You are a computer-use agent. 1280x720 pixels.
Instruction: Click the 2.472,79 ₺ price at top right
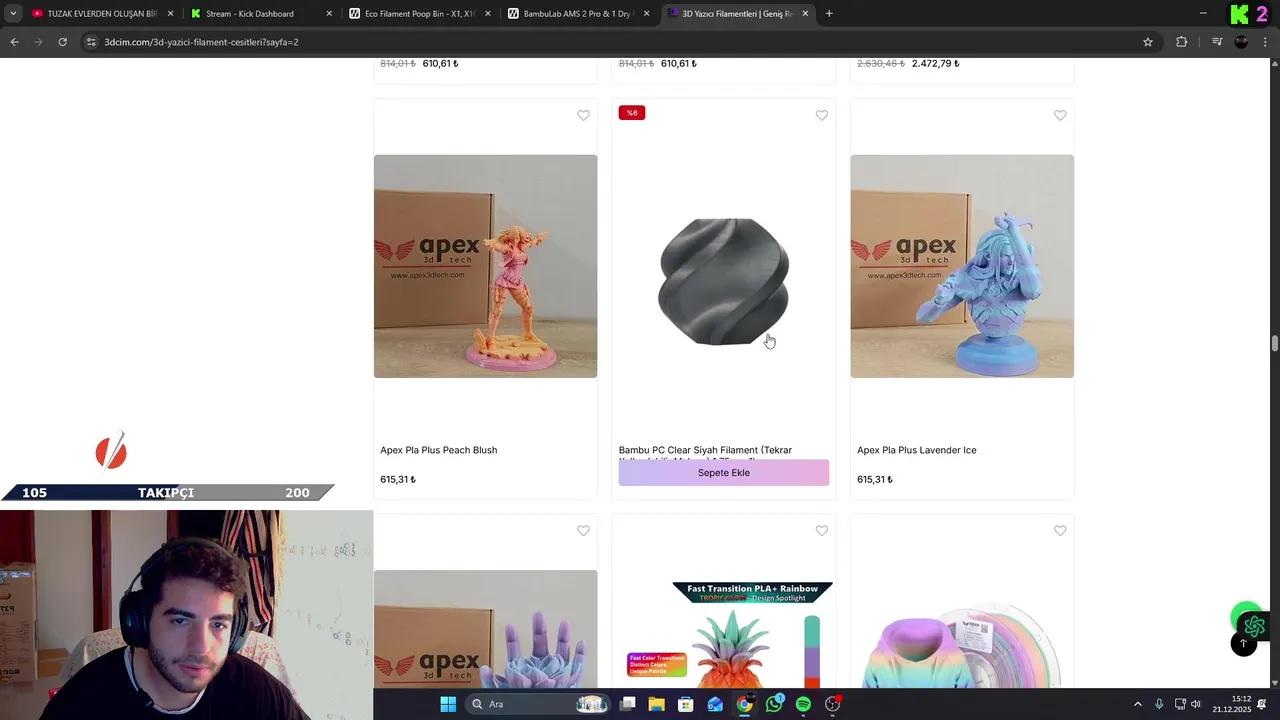coord(935,63)
